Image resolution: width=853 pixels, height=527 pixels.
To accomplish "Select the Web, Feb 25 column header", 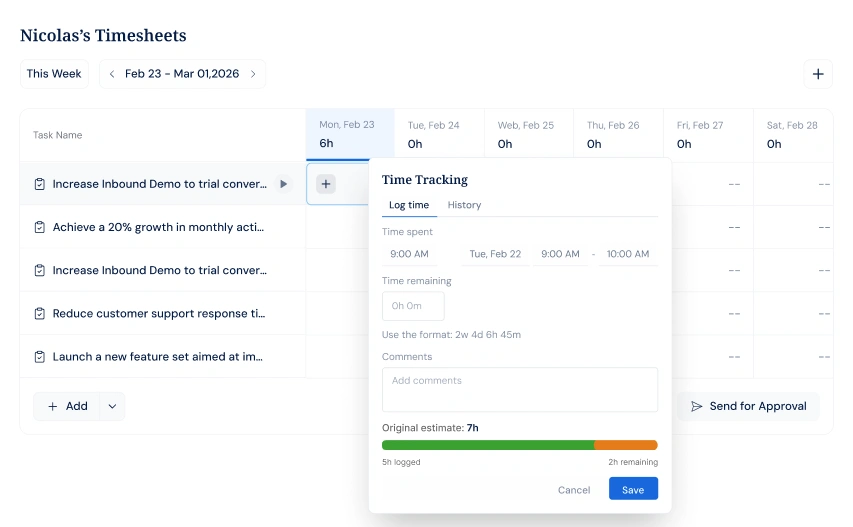I will tap(529, 134).
